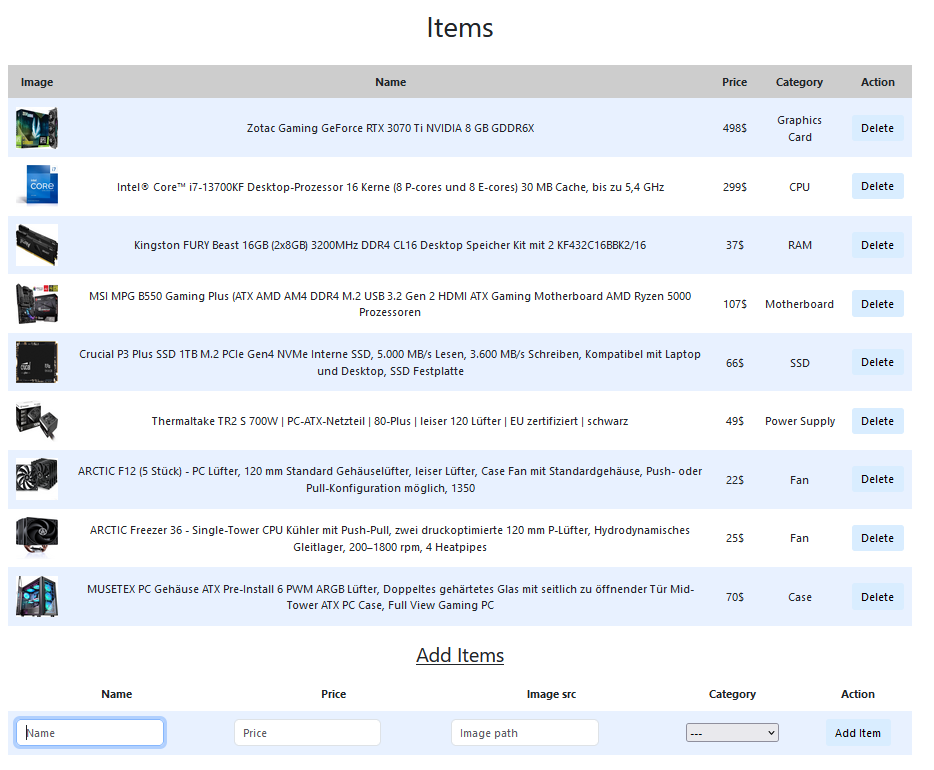Delete the Zotac GeForce RTX 3070 Ti item
Image resolution: width=934 pixels, height=770 pixels.
point(877,128)
